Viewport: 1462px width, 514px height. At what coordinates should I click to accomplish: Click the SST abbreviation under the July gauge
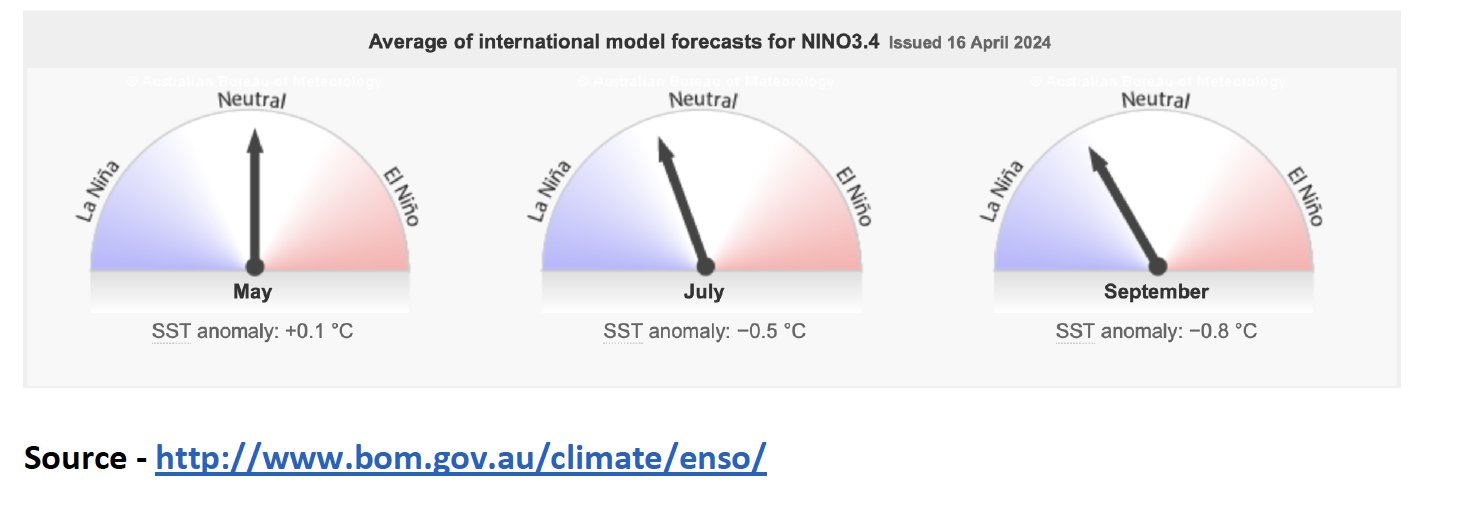(621, 330)
